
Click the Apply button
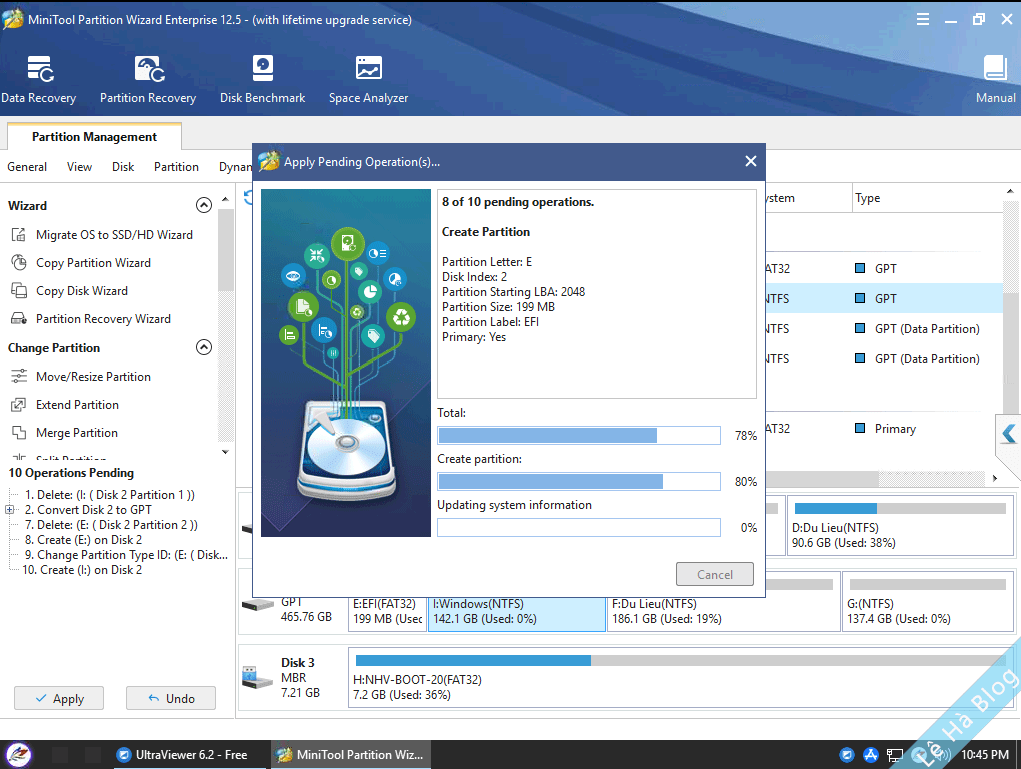pyautogui.click(x=59, y=698)
